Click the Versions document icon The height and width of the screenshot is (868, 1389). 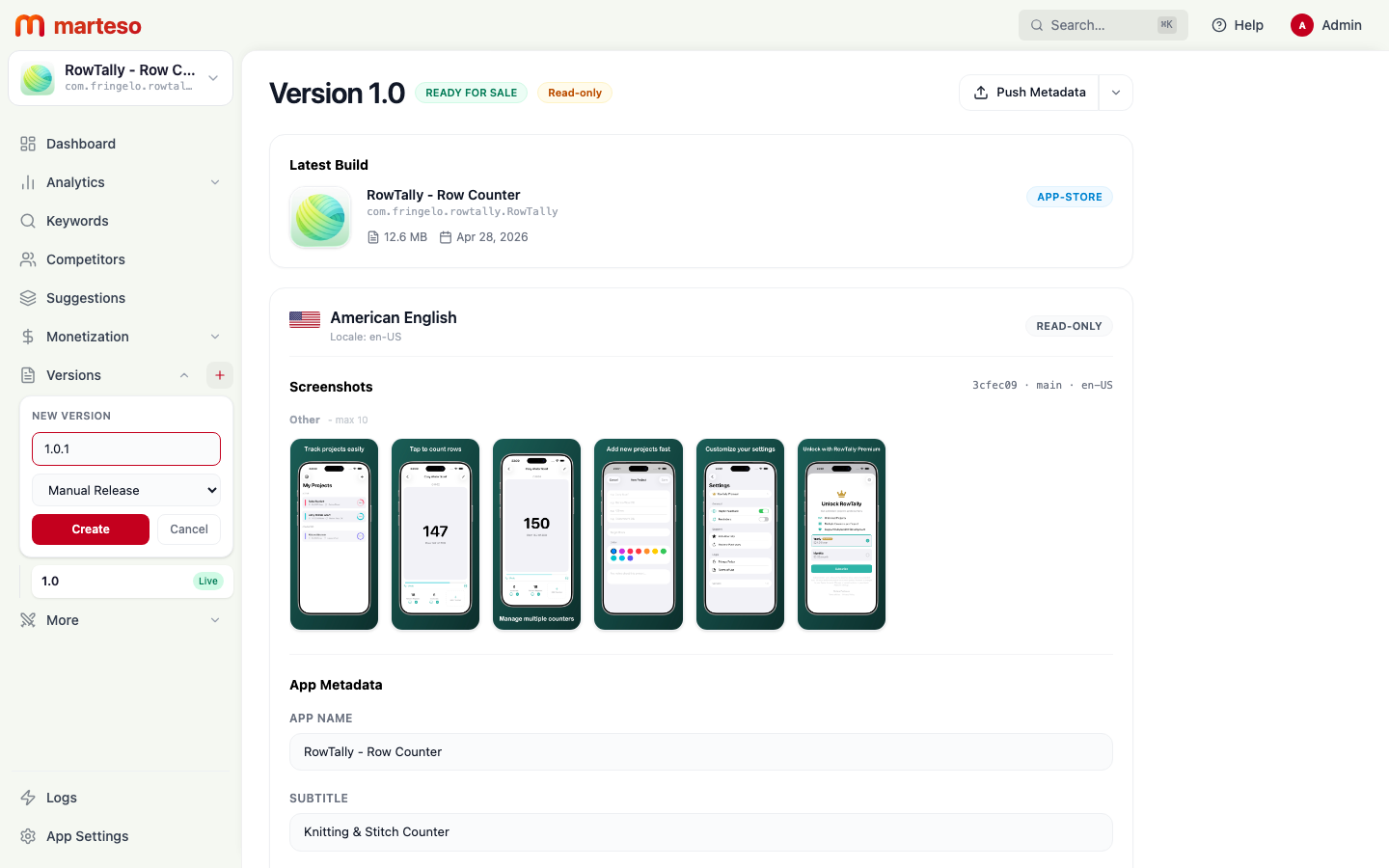coord(28,375)
